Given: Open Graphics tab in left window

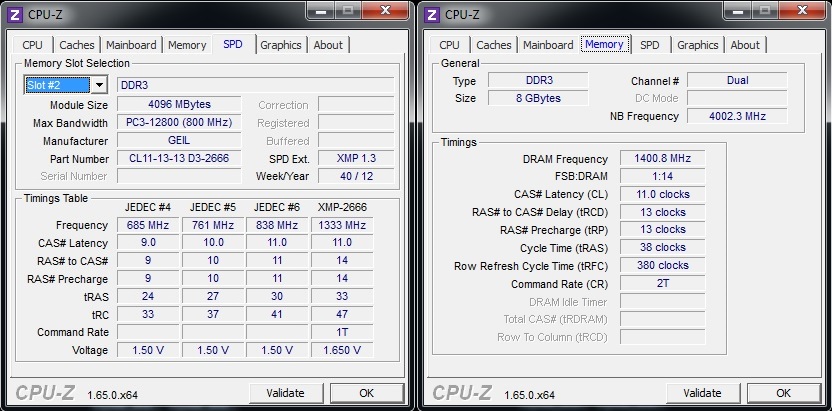Looking at the screenshot, I should [x=281, y=45].
